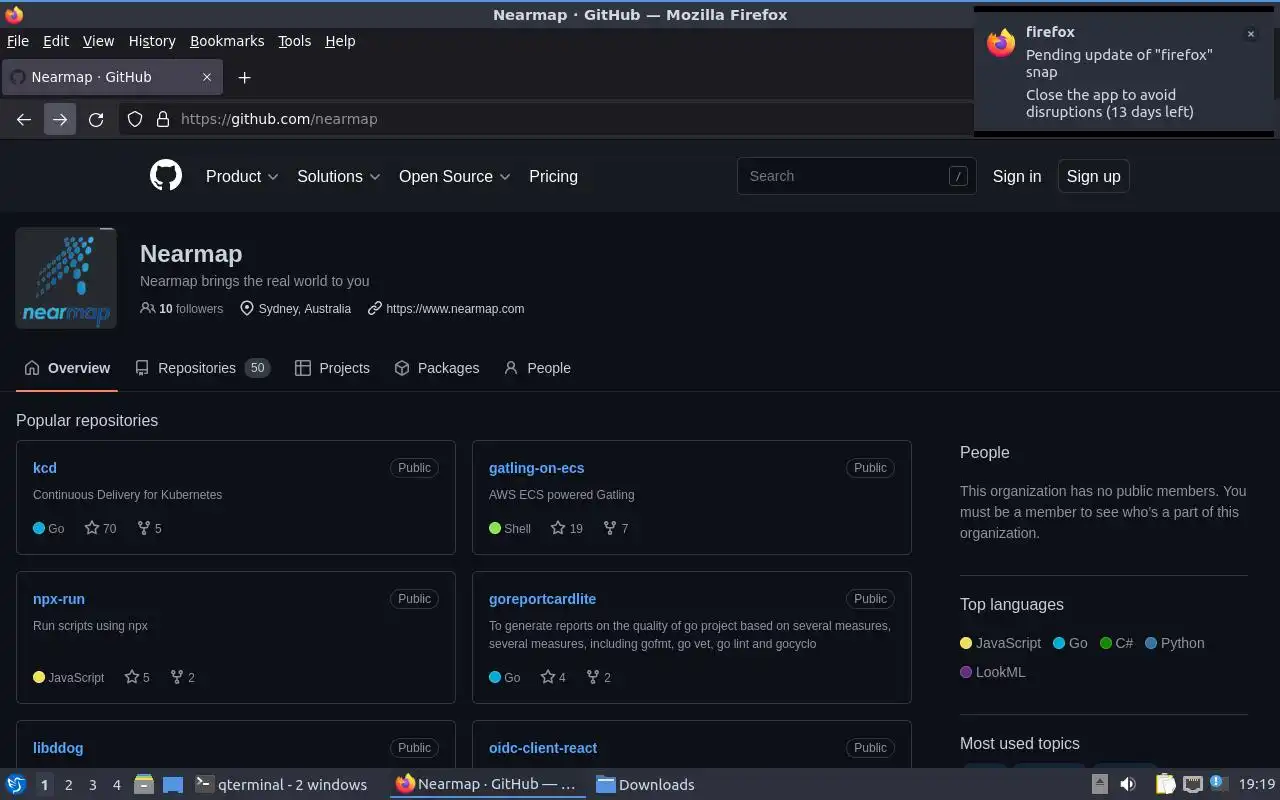Open the kcd repository link
Viewport: 1280px width, 800px height.
tap(45, 468)
